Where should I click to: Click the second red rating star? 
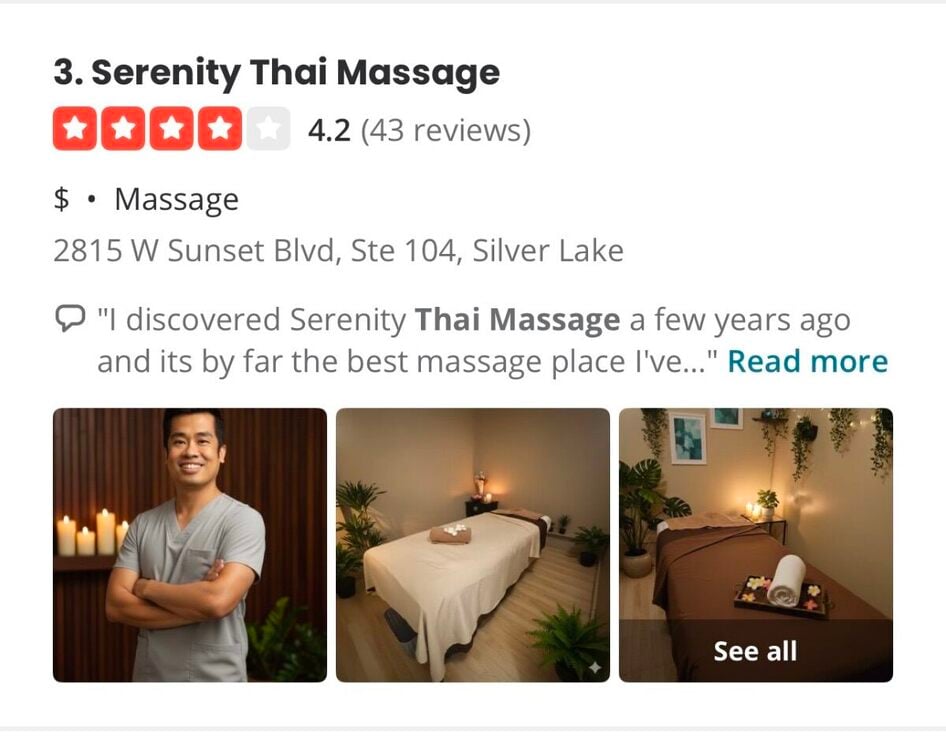pyautogui.click(x=123, y=129)
